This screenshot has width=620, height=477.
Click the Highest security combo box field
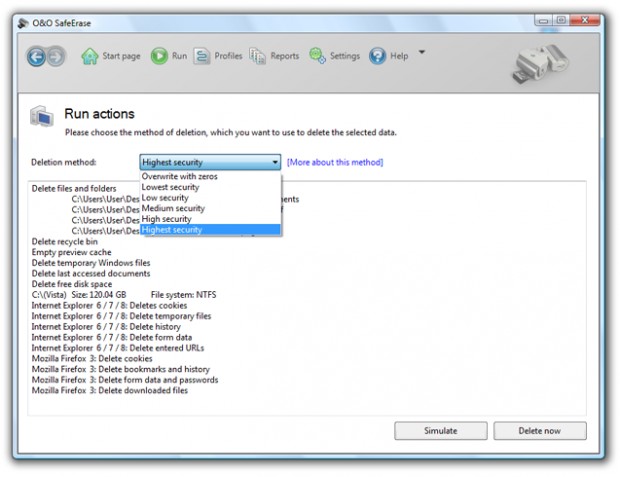[x=210, y=162]
